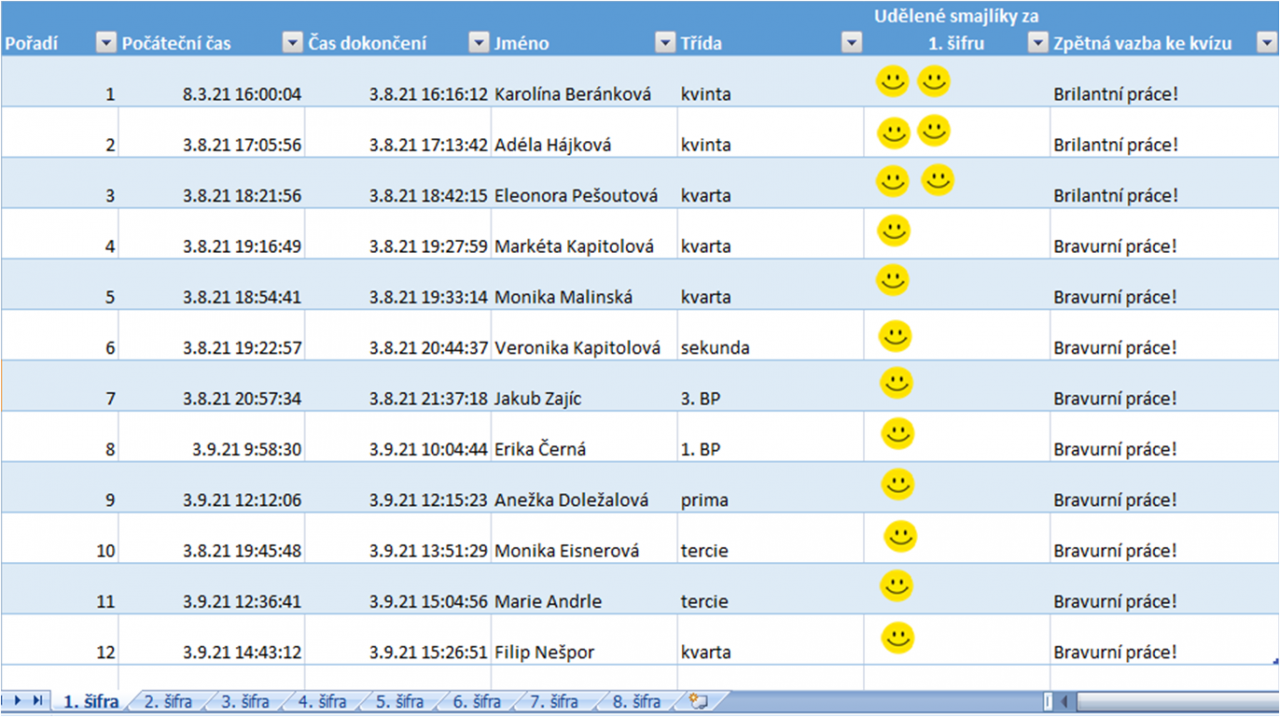Expand the Čas dokončení filter dropdown

[478, 42]
